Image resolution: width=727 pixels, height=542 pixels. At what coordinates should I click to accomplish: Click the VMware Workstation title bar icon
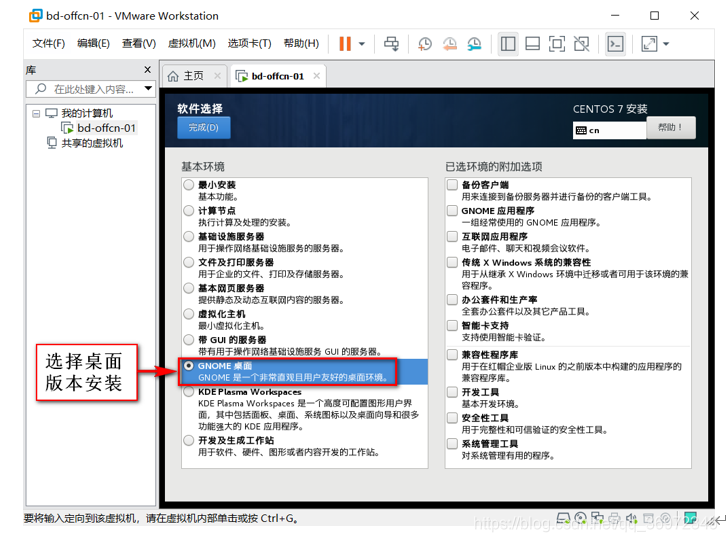[35, 16]
